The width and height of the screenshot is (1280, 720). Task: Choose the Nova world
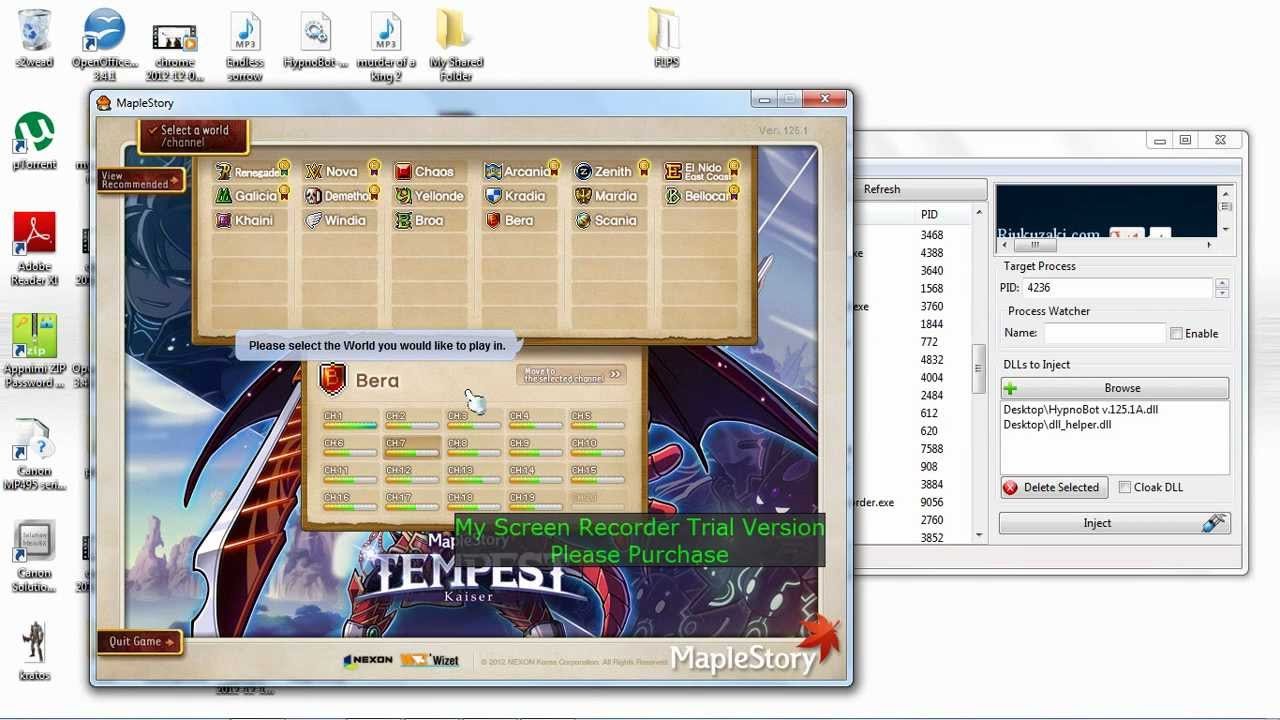[342, 171]
